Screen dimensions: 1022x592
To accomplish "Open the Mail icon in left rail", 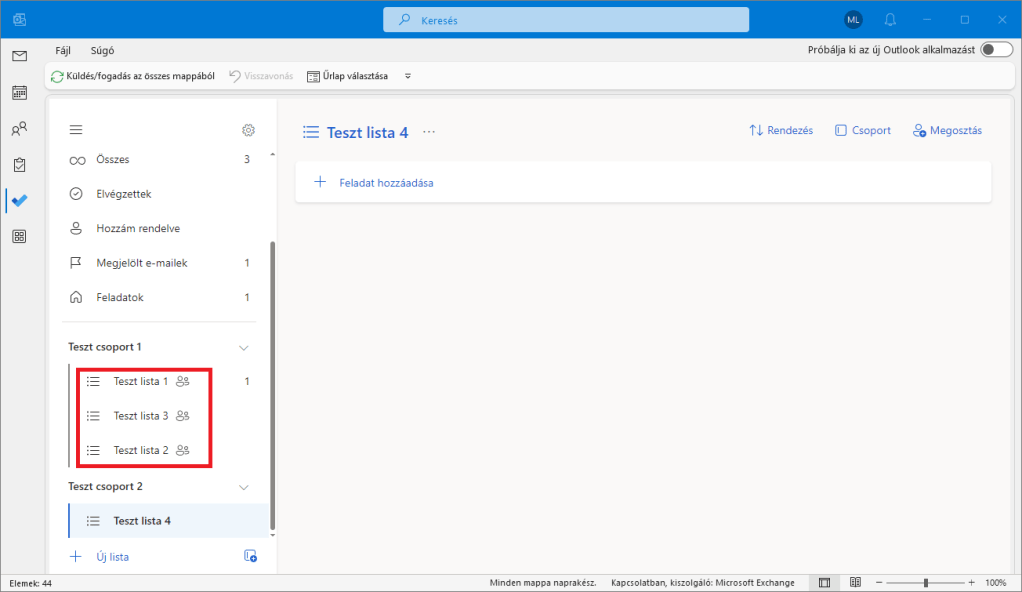I will pyautogui.click(x=19, y=56).
